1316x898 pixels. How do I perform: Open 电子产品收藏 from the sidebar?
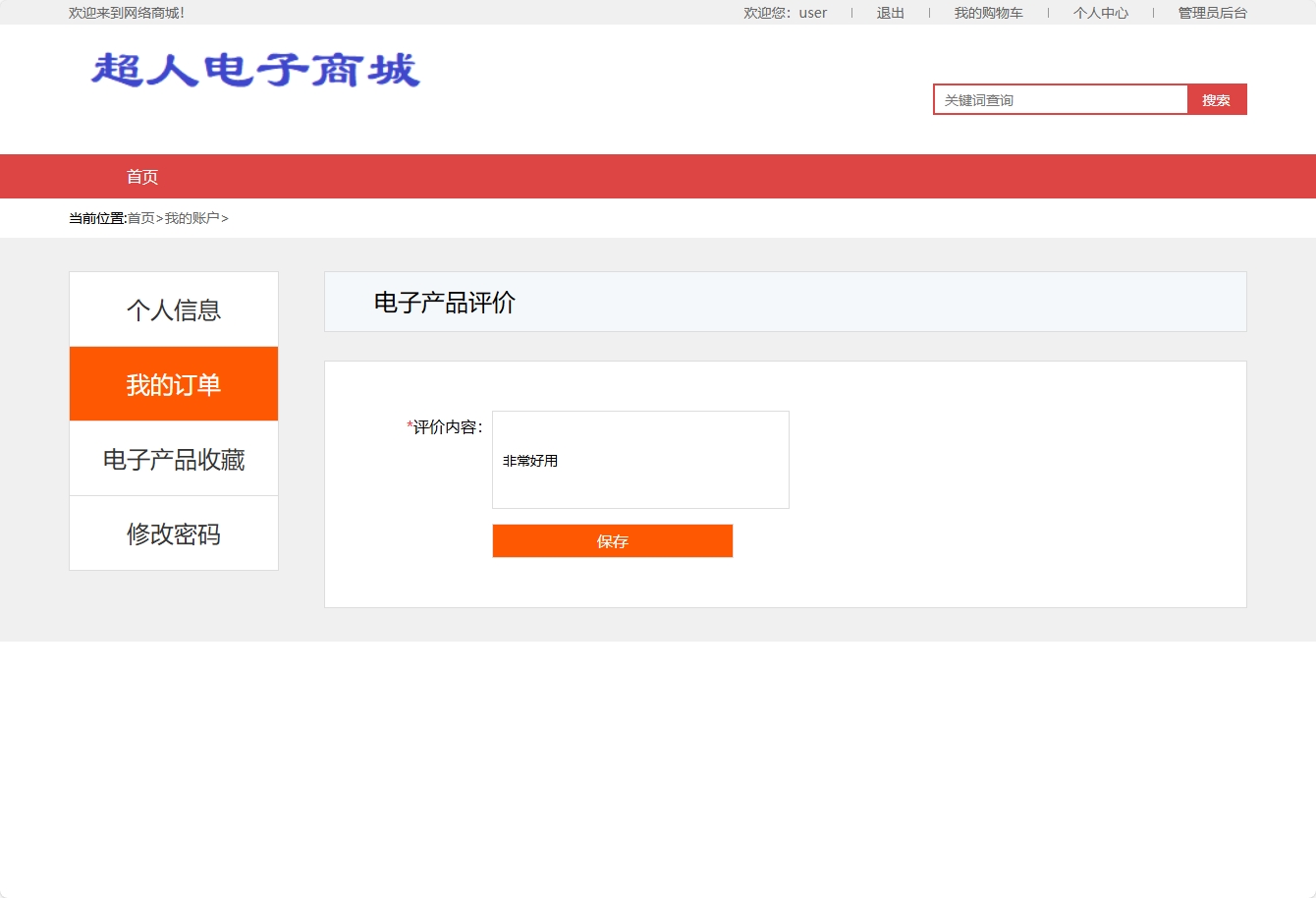(174, 458)
